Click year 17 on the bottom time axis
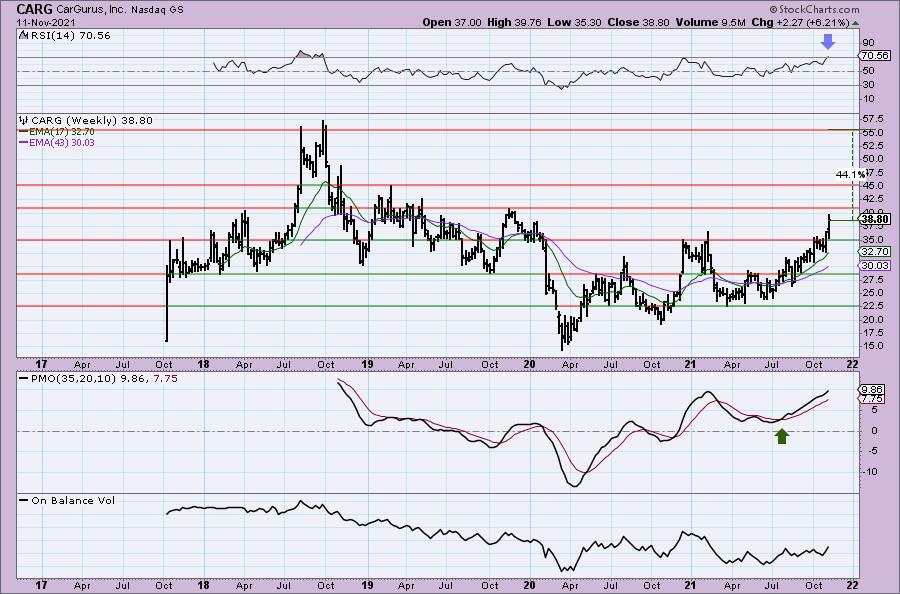Screen dimensions: 900x594 pyautogui.click(x=41, y=585)
